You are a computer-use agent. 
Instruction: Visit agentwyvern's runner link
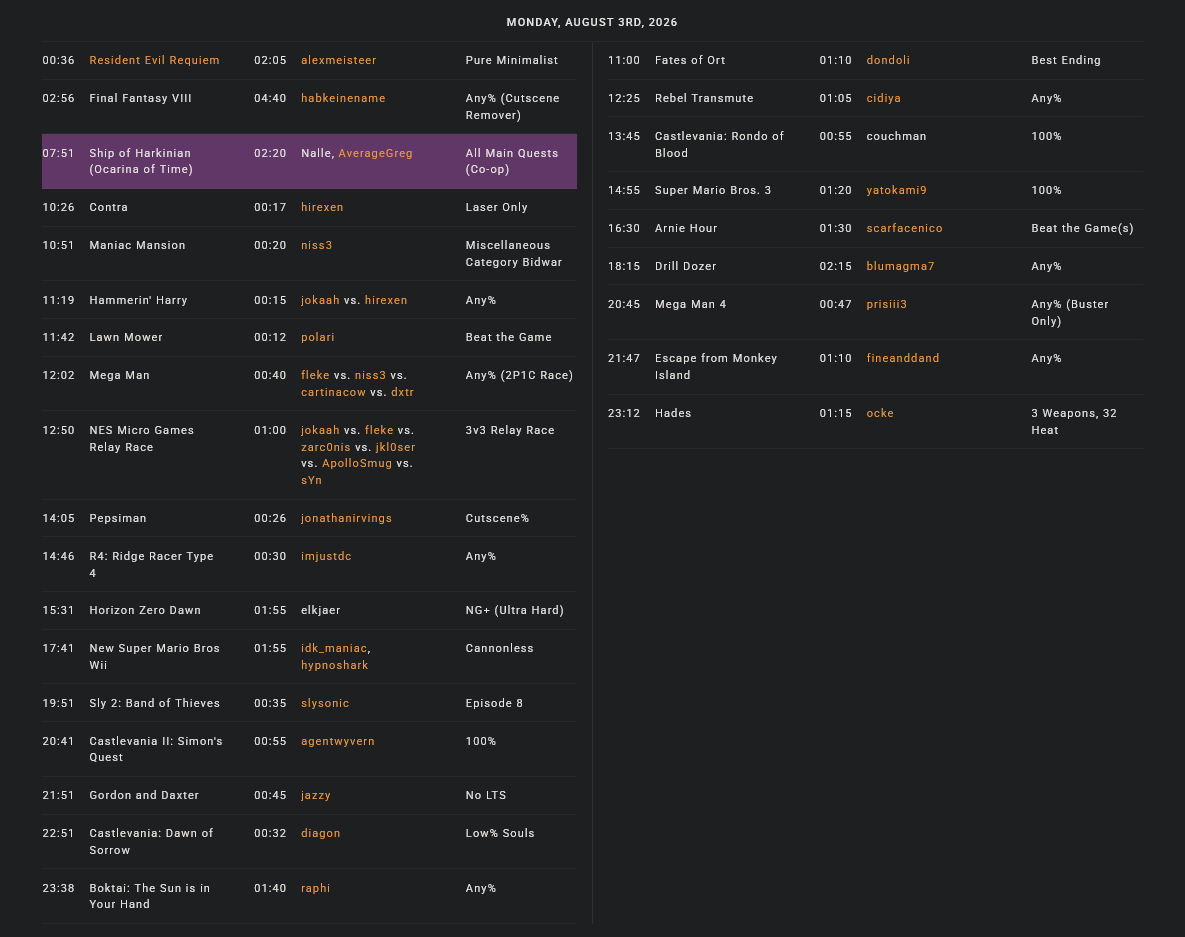point(338,741)
